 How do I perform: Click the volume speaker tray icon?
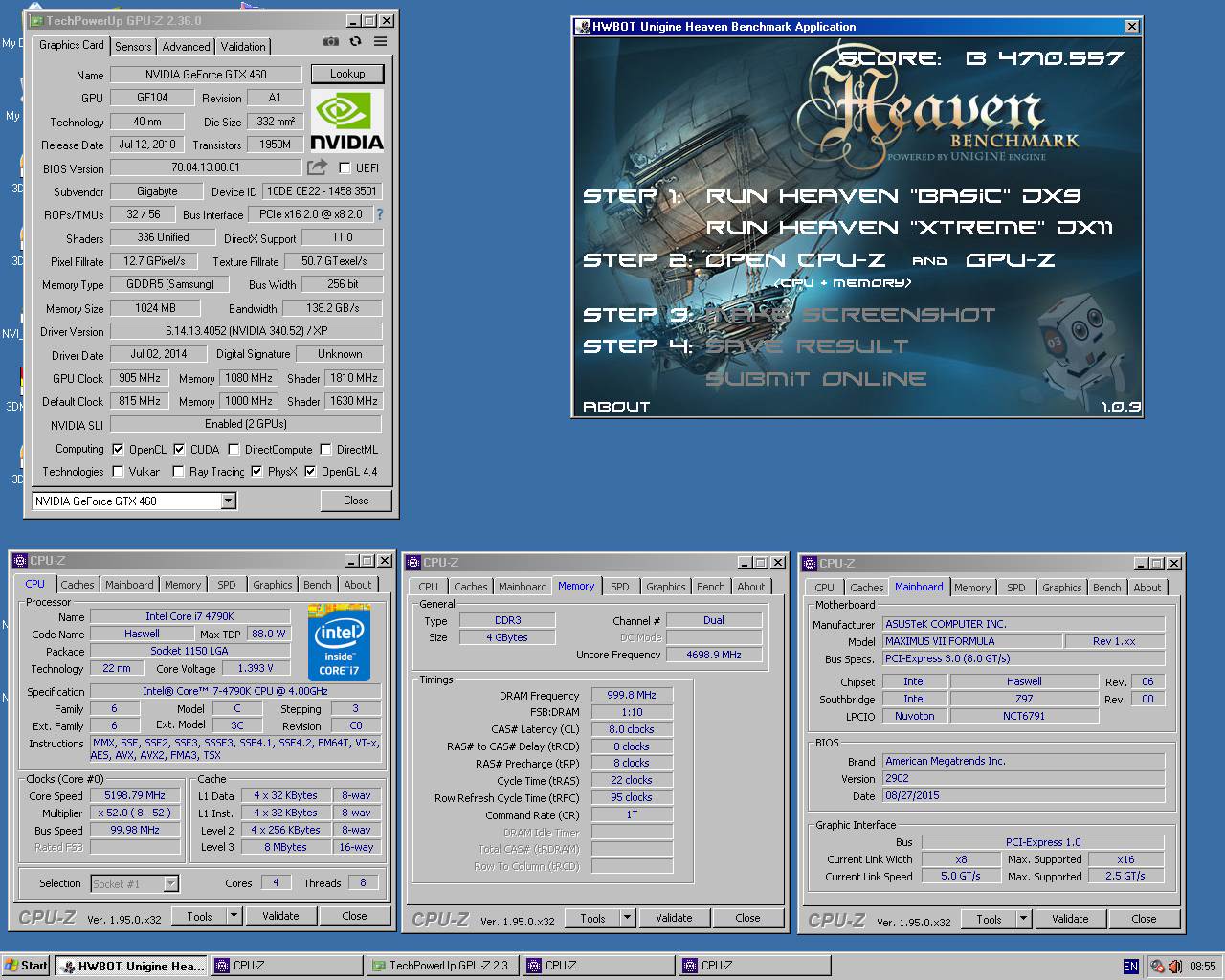pyautogui.click(x=1174, y=966)
